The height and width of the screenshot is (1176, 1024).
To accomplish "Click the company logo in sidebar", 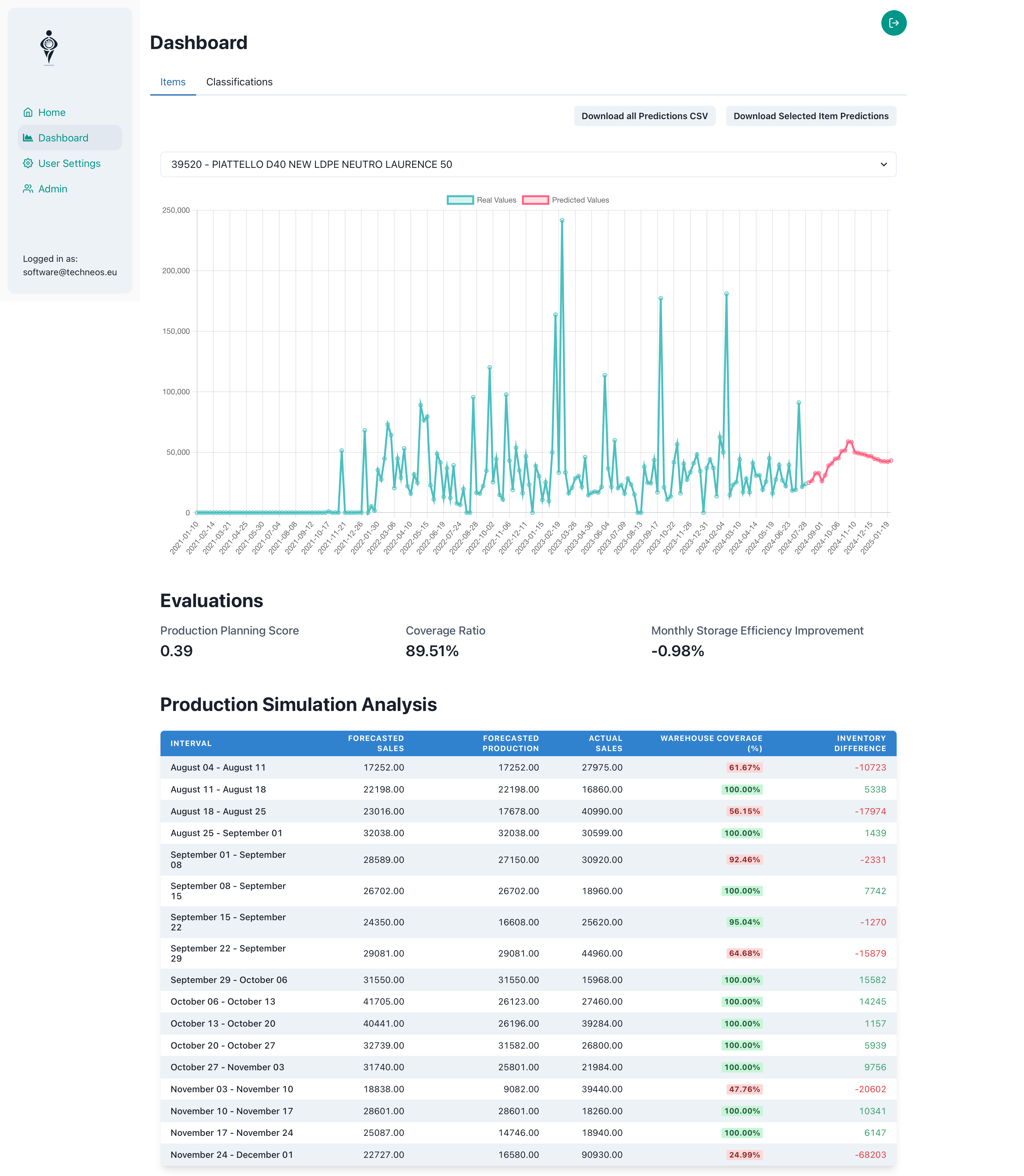I will (x=49, y=47).
